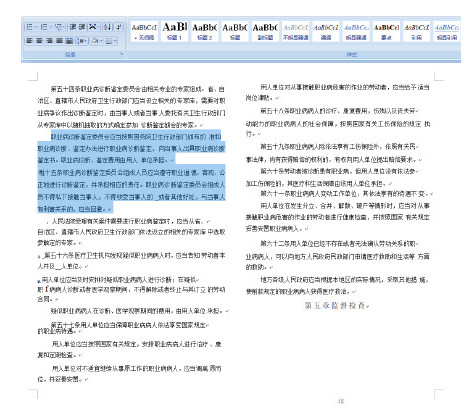The width and height of the screenshot is (465, 409).
Task: Justify the selected paragraph
Action: click(x=59, y=41)
